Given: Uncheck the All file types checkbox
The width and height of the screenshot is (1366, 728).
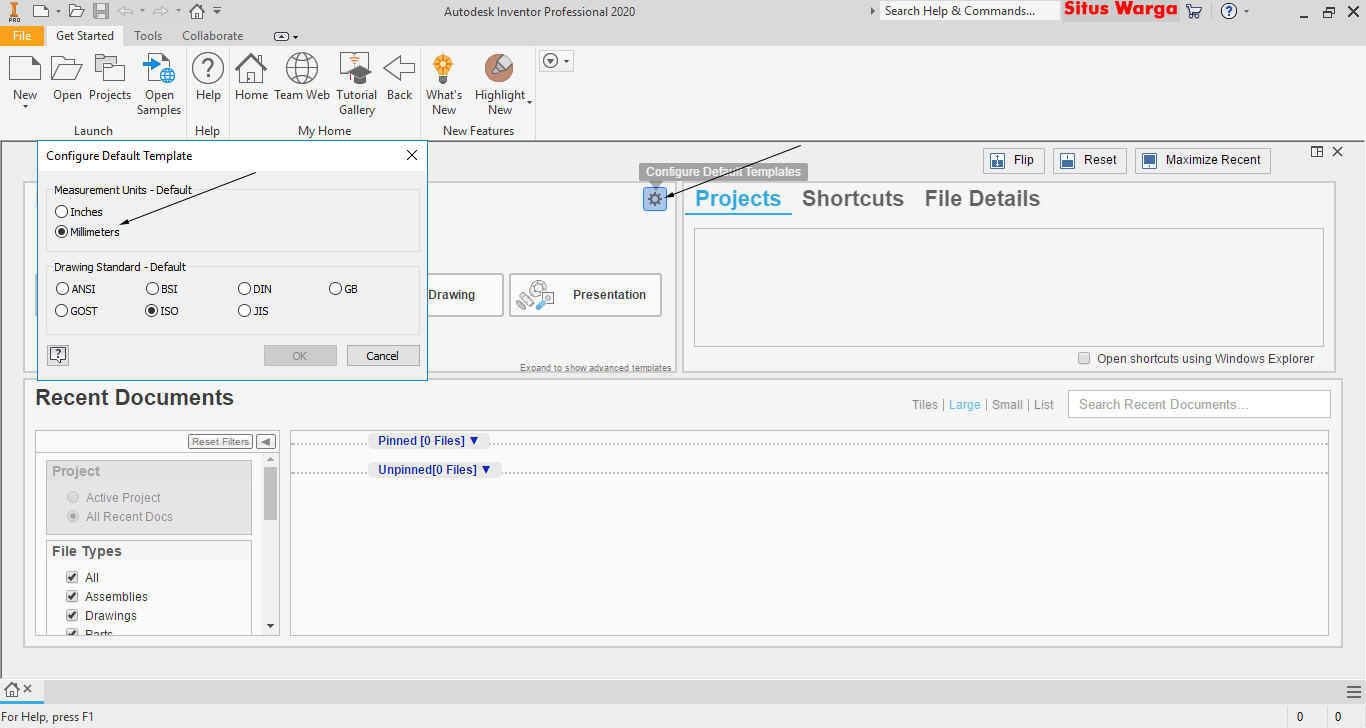Looking at the screenshot, I should 72,577.
